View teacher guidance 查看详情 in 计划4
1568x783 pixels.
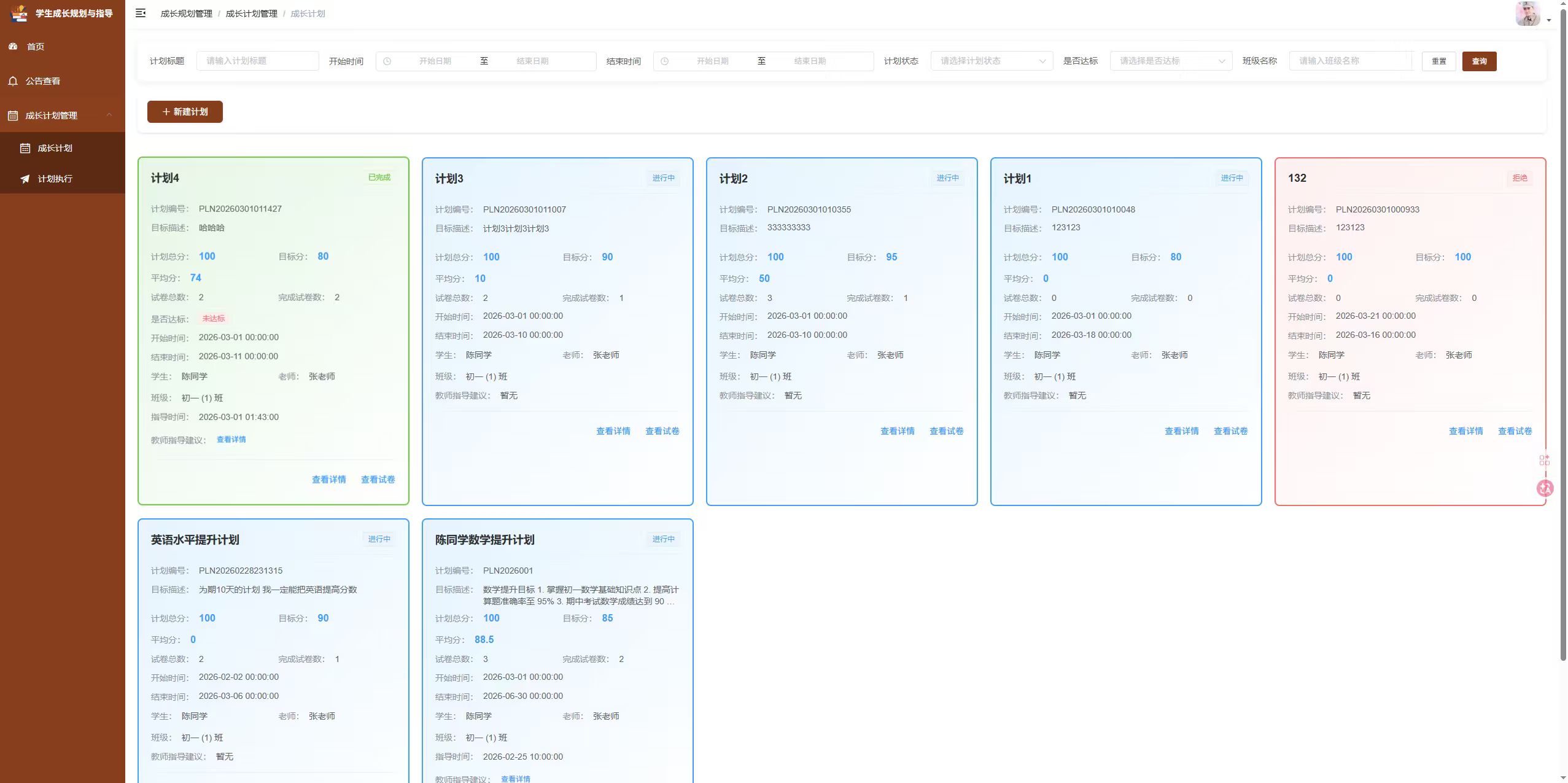tap(231, 440)
